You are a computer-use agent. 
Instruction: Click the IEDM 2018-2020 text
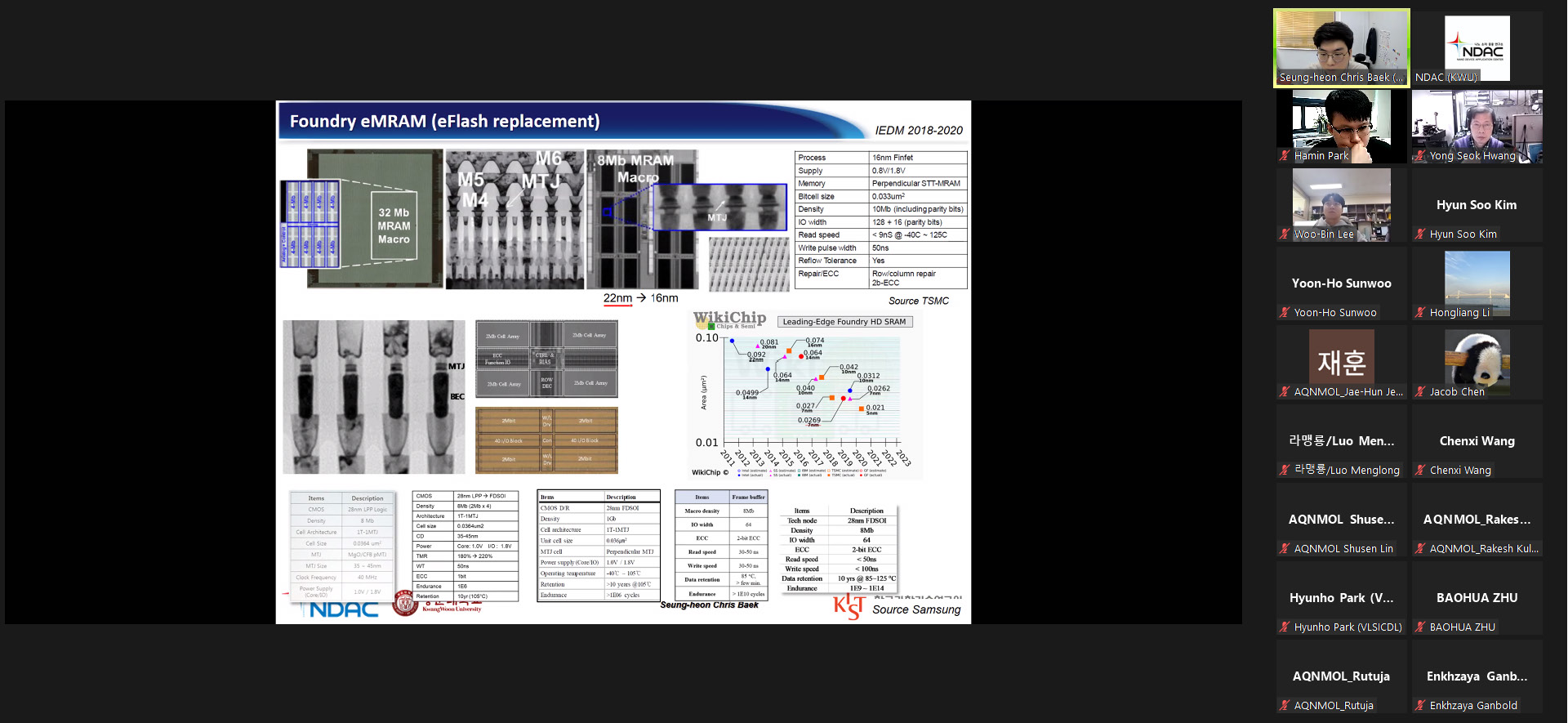click(x=919, y=131)
